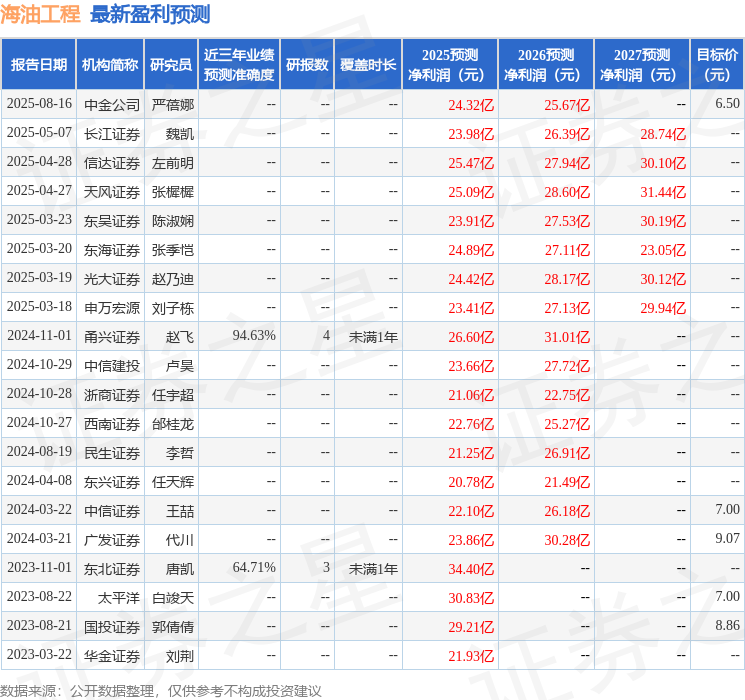Click the 覆盖时长 column header
The height and width of the screenshot is (700, 745).
coord(368,65)
